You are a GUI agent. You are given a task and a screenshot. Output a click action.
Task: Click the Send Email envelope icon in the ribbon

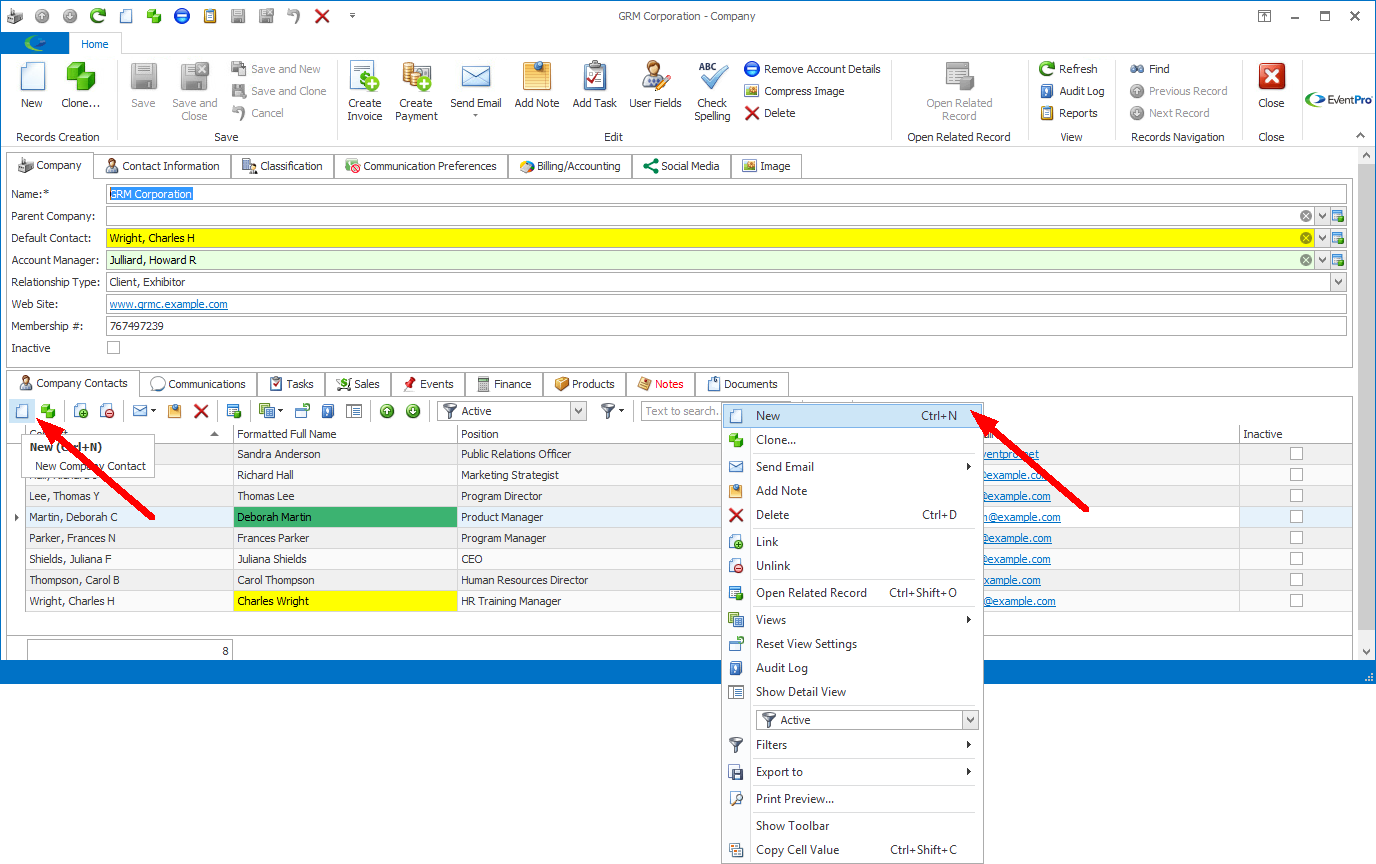475,78
